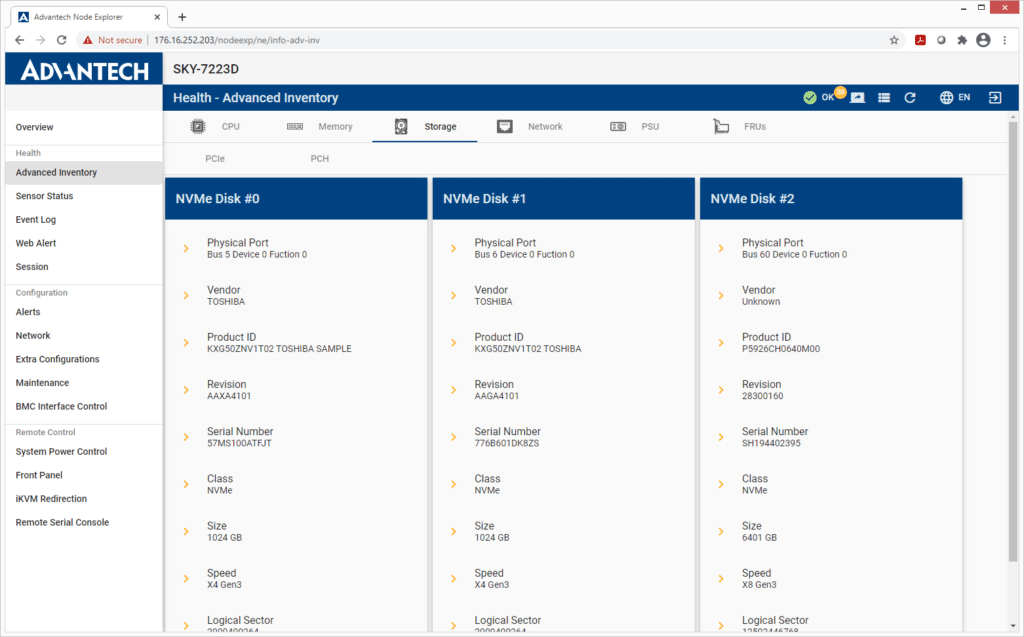
Task: Click the refresh icon in blue header
Action: [910, 97]
